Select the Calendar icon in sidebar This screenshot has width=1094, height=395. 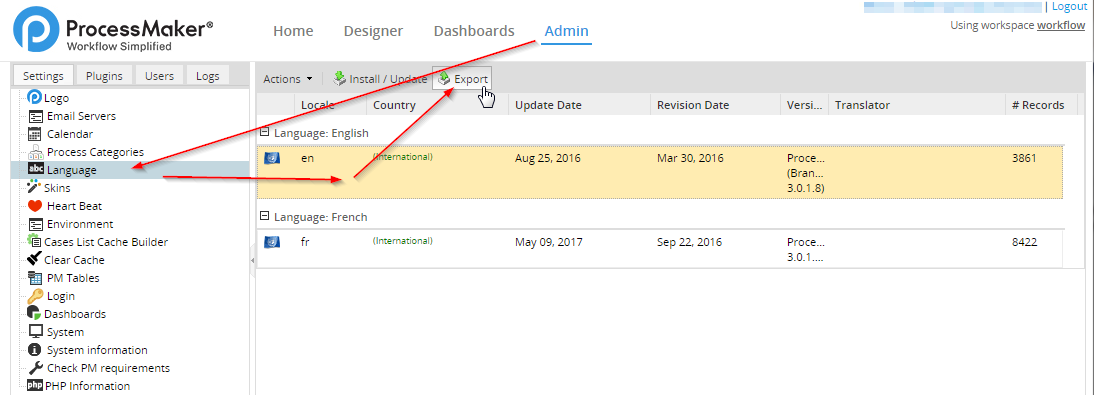click(x=36, y=134)
